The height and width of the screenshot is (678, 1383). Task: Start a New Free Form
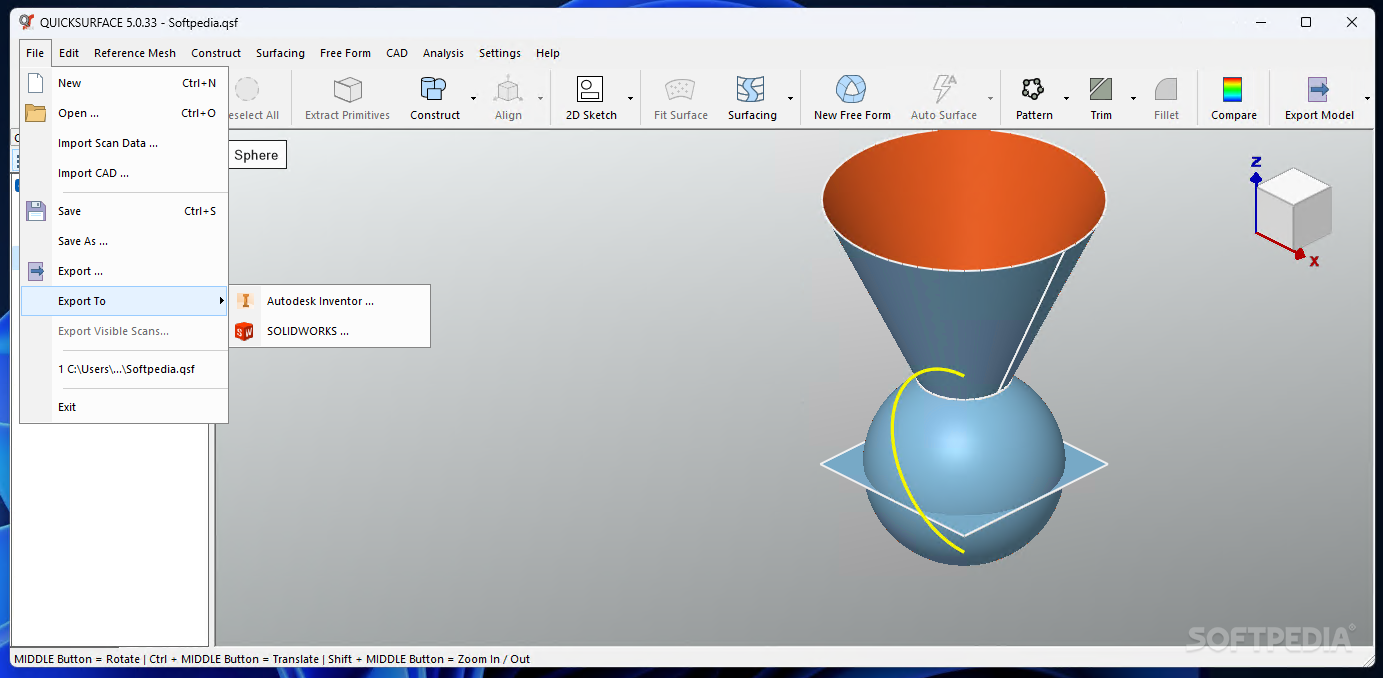(x=852, y=90)
